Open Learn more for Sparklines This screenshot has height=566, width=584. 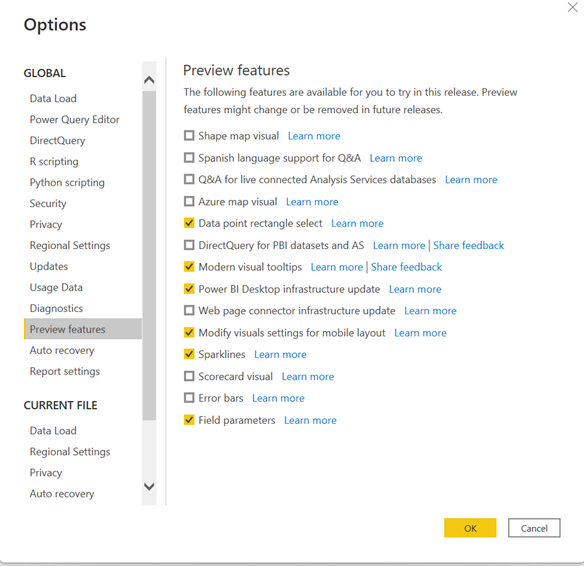pyautogui.click(x=280, y=354)
